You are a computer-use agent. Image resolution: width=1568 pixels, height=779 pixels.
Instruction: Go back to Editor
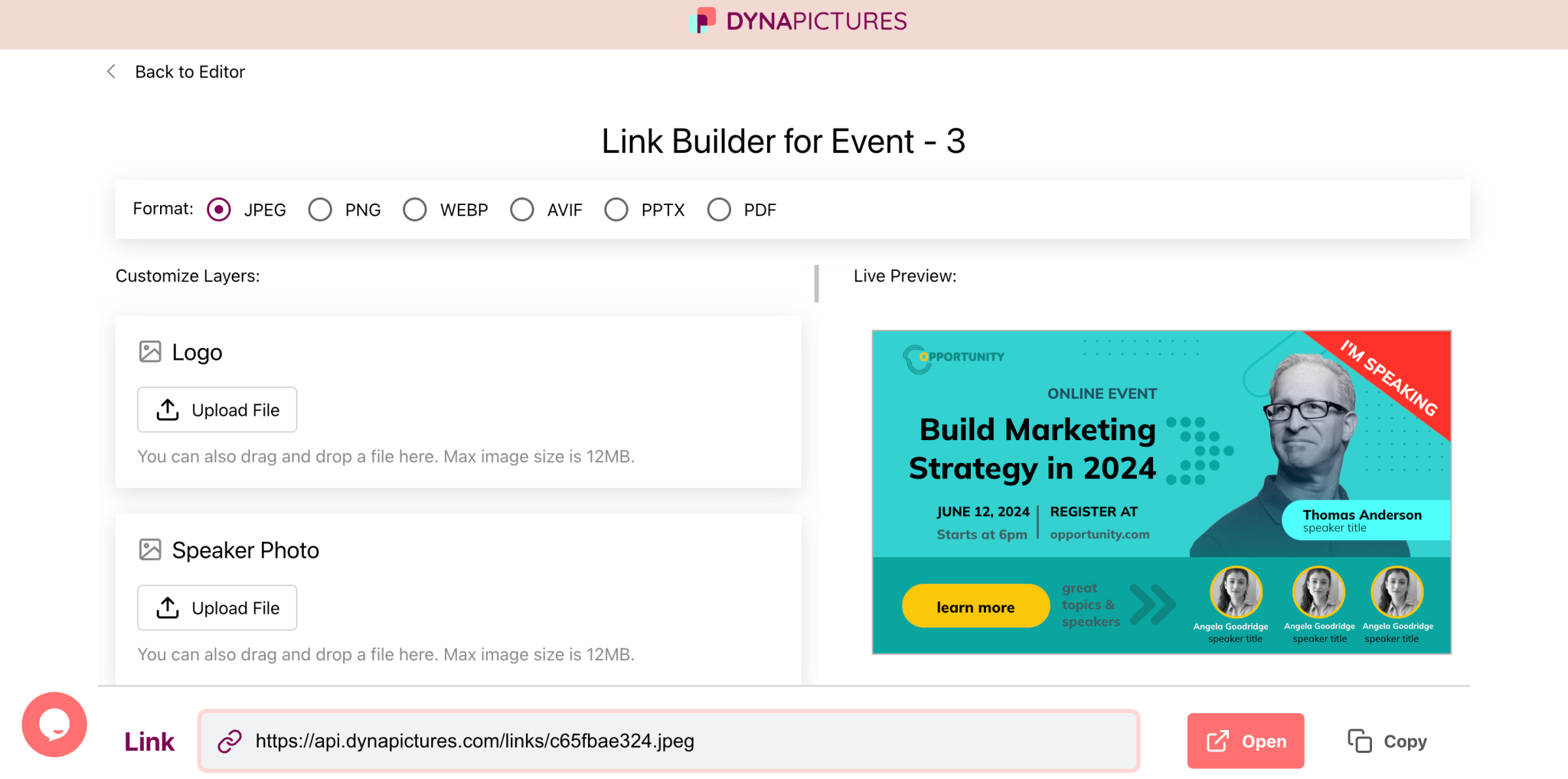tap(190, 72)
